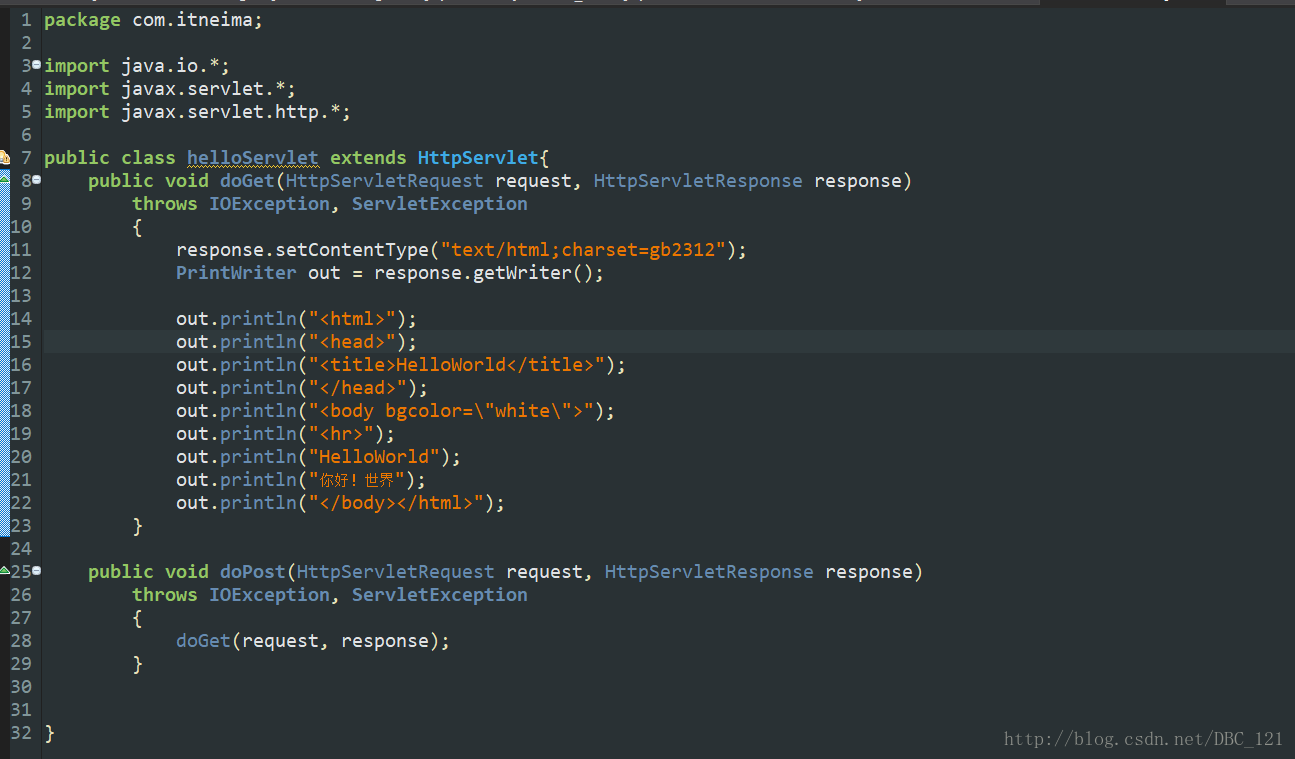
Task: Click the underlined class name helloServlet
Action: [253, 158]
